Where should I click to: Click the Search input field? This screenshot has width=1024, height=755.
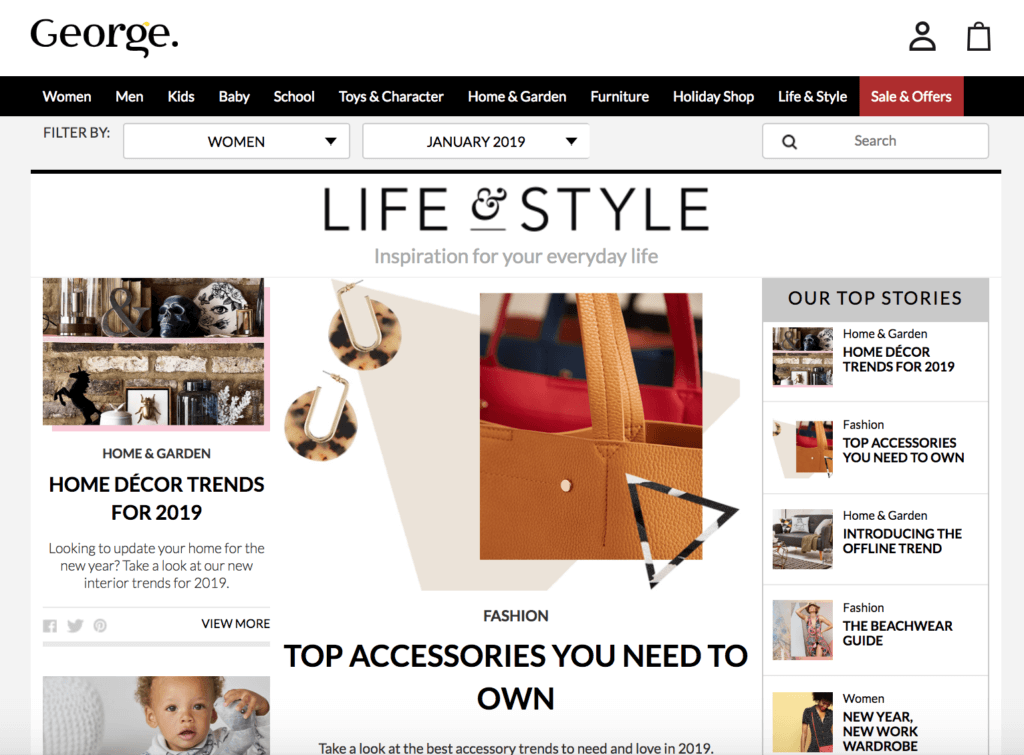pos(875,141)
